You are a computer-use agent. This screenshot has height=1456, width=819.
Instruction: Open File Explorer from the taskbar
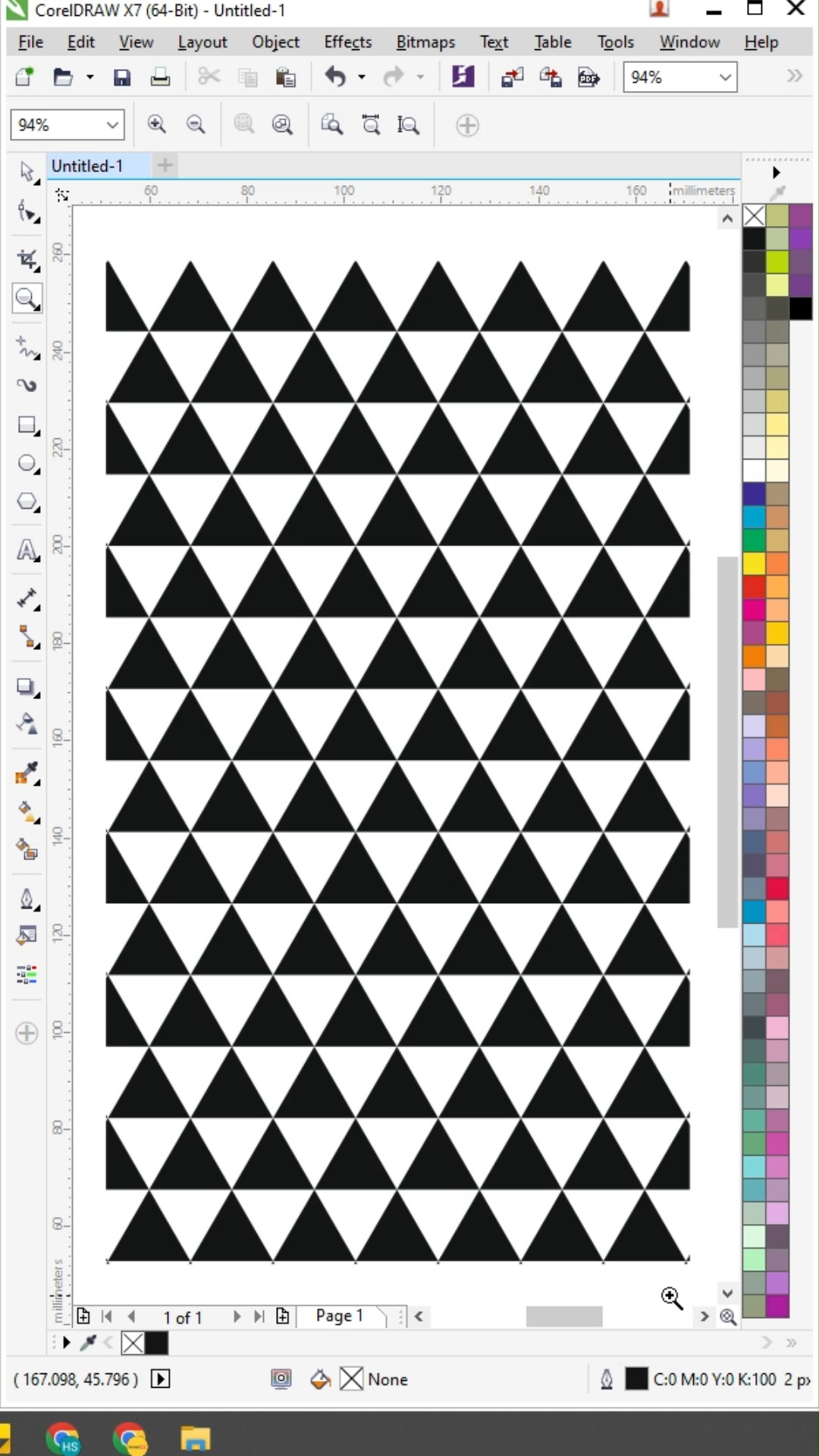[195, 1438]
